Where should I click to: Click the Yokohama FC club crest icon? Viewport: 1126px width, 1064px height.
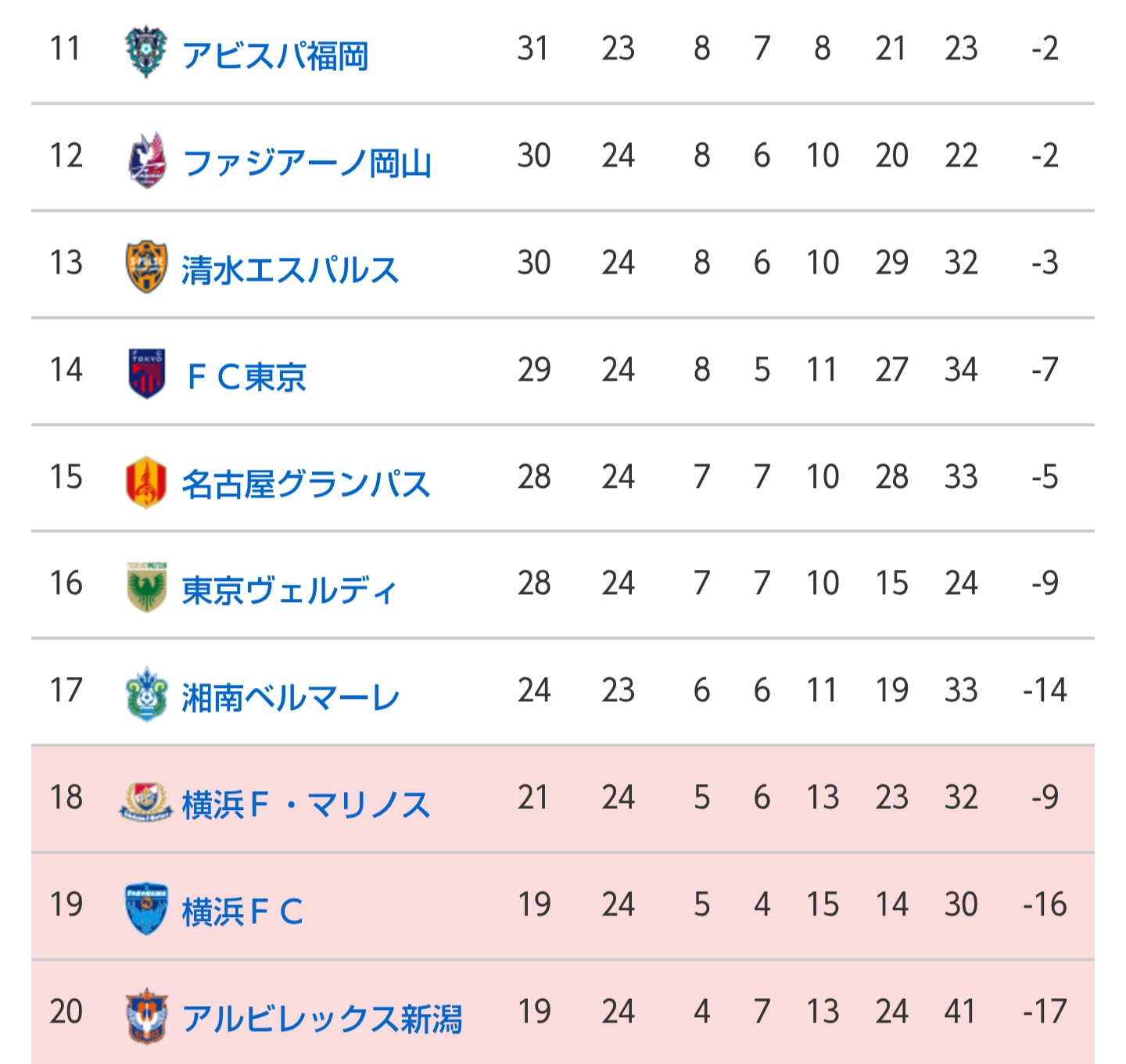coord(146,908)
